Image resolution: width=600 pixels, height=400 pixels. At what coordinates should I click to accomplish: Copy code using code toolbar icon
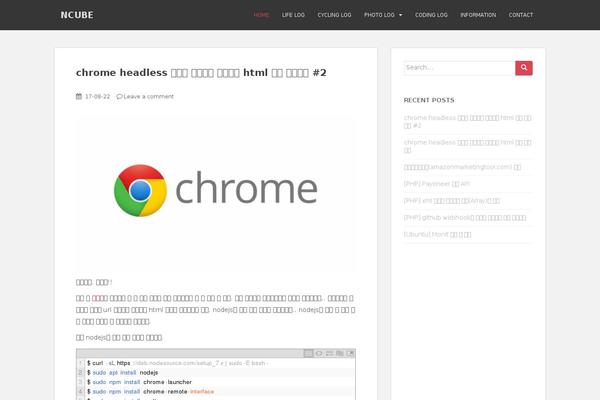pyautogui.click(x=339, y=353)
